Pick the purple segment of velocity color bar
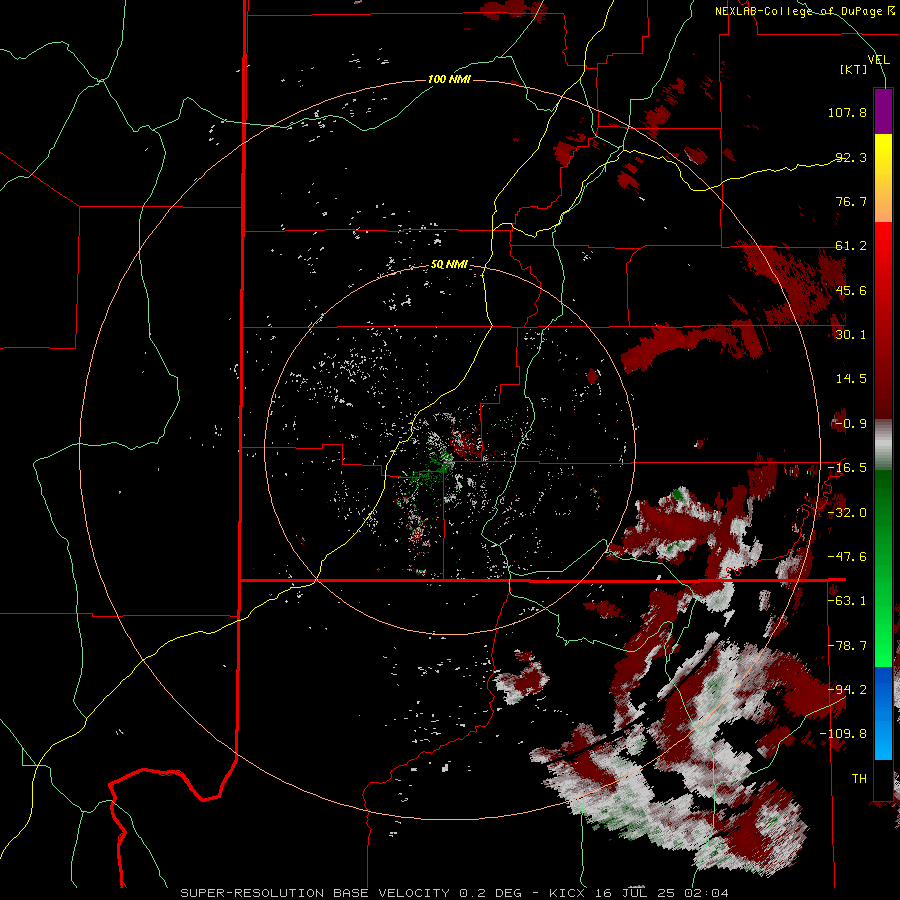The height and width of the screenshot is (900, 900). click(x=883, y=112)
